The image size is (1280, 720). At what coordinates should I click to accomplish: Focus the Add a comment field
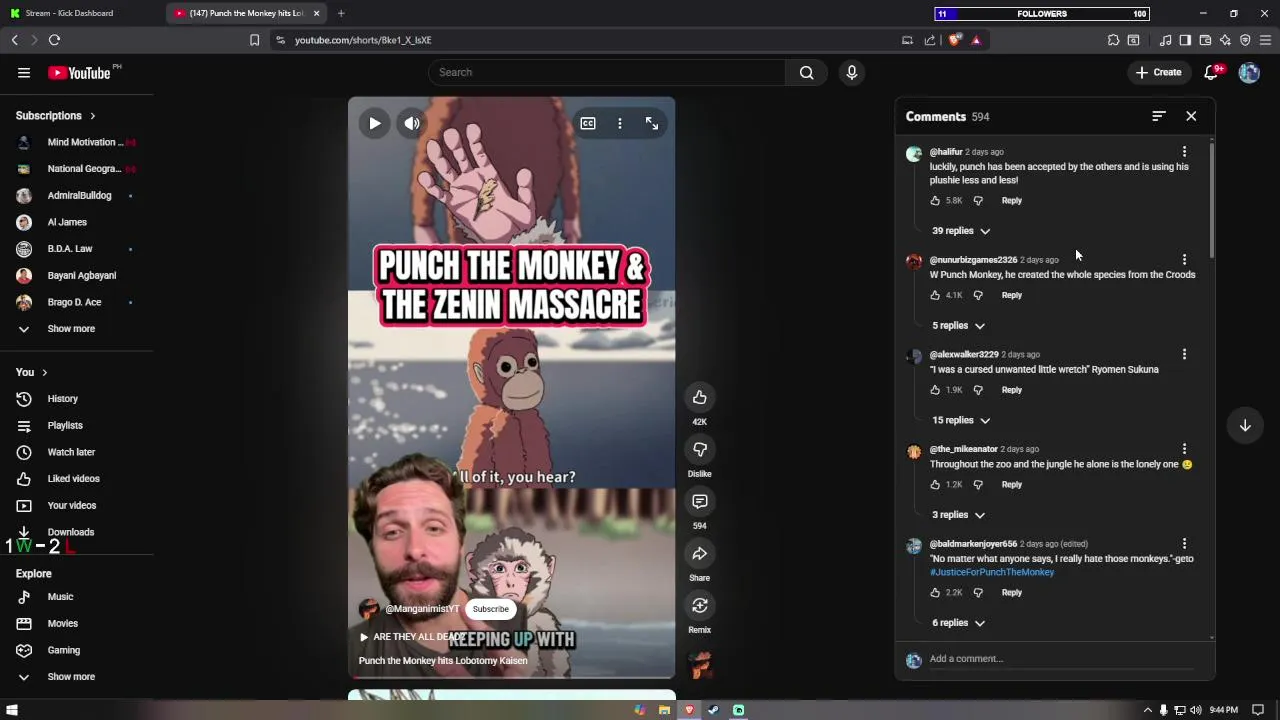coord(1060,659)
